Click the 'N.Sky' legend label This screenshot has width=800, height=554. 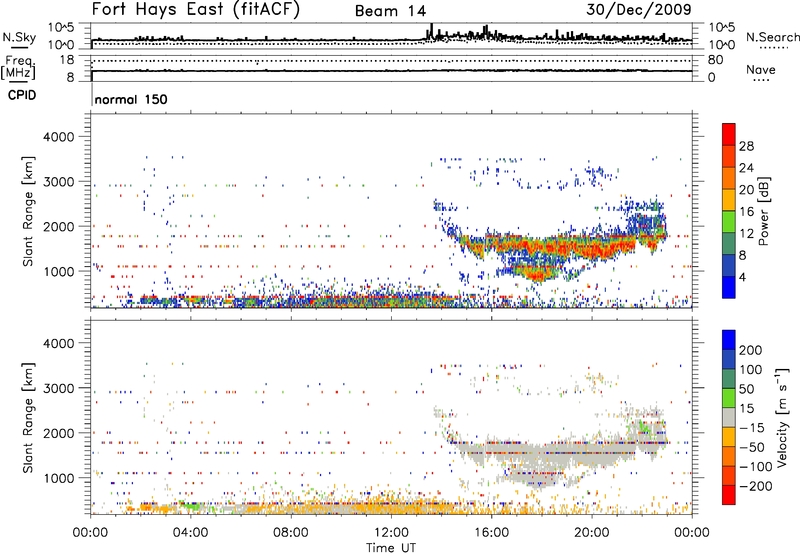pos(19,37)
